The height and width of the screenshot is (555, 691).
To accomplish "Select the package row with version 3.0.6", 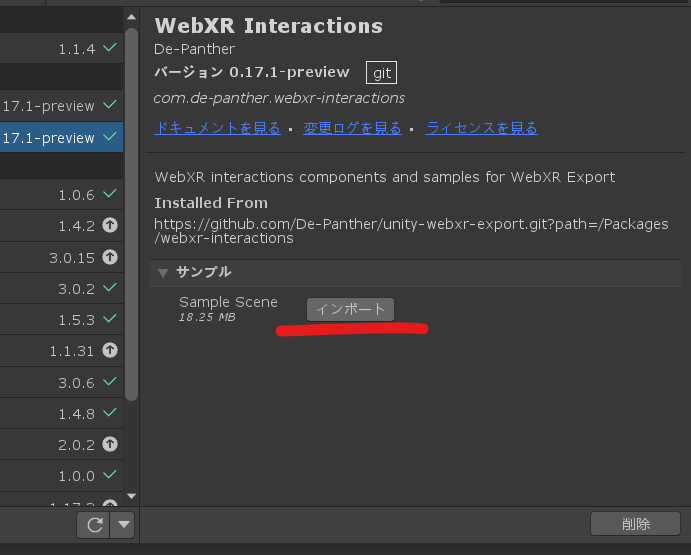I will (x=61, y=382).
